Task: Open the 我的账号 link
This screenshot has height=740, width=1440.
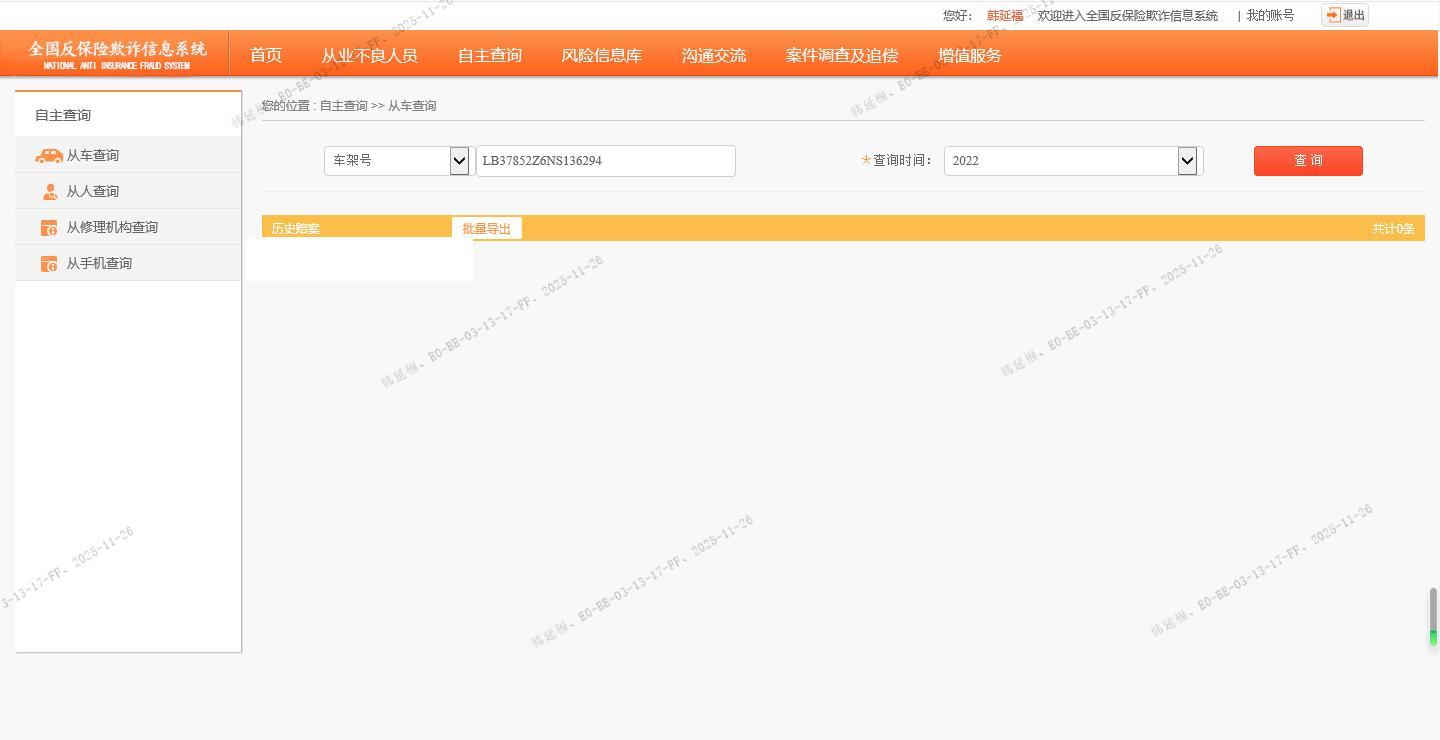Action: (x=1269, y=16)
